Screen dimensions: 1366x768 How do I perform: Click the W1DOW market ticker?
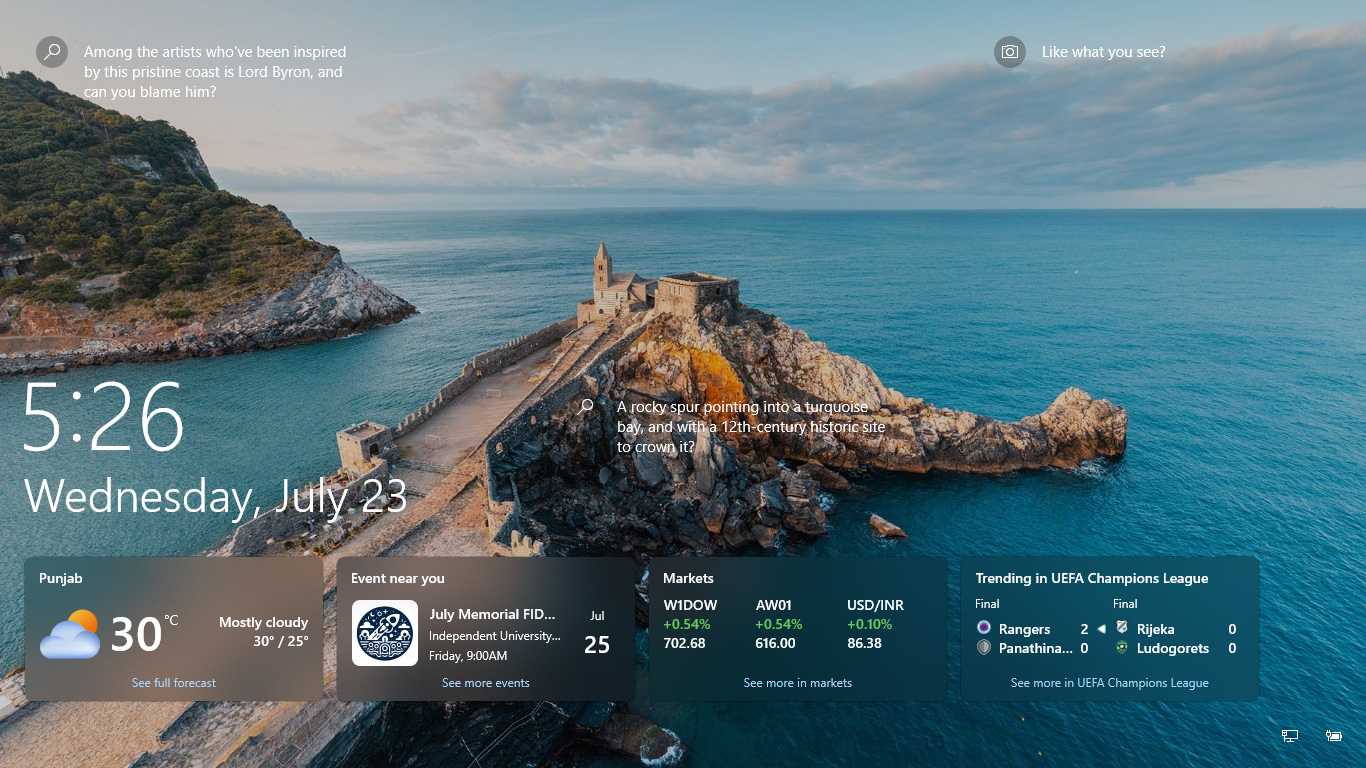[690, 605]
